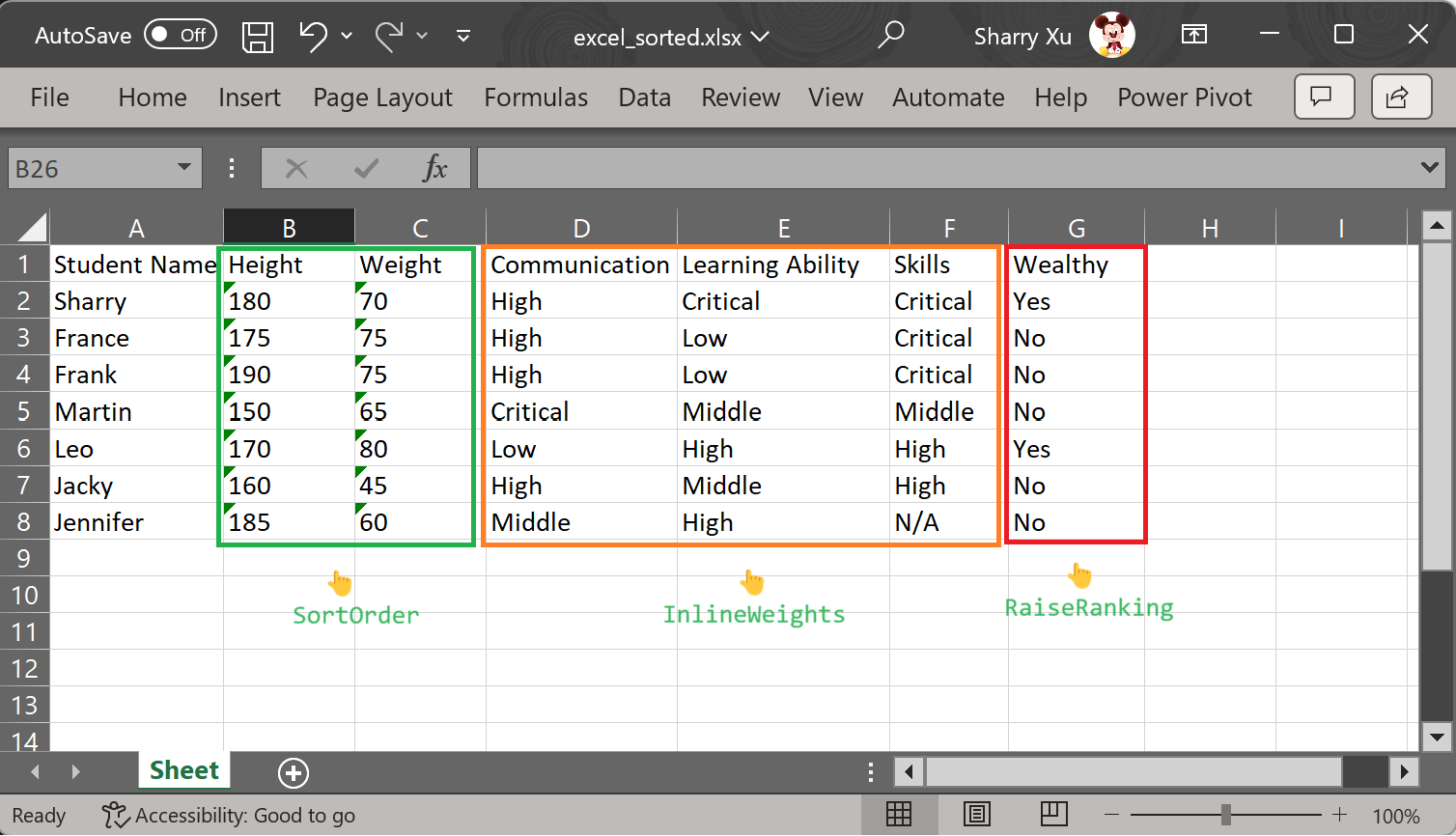The height and width of the screenshot is (836, 1456).
Task: Zoom out with the minus button
Action: pos(1111,815)
